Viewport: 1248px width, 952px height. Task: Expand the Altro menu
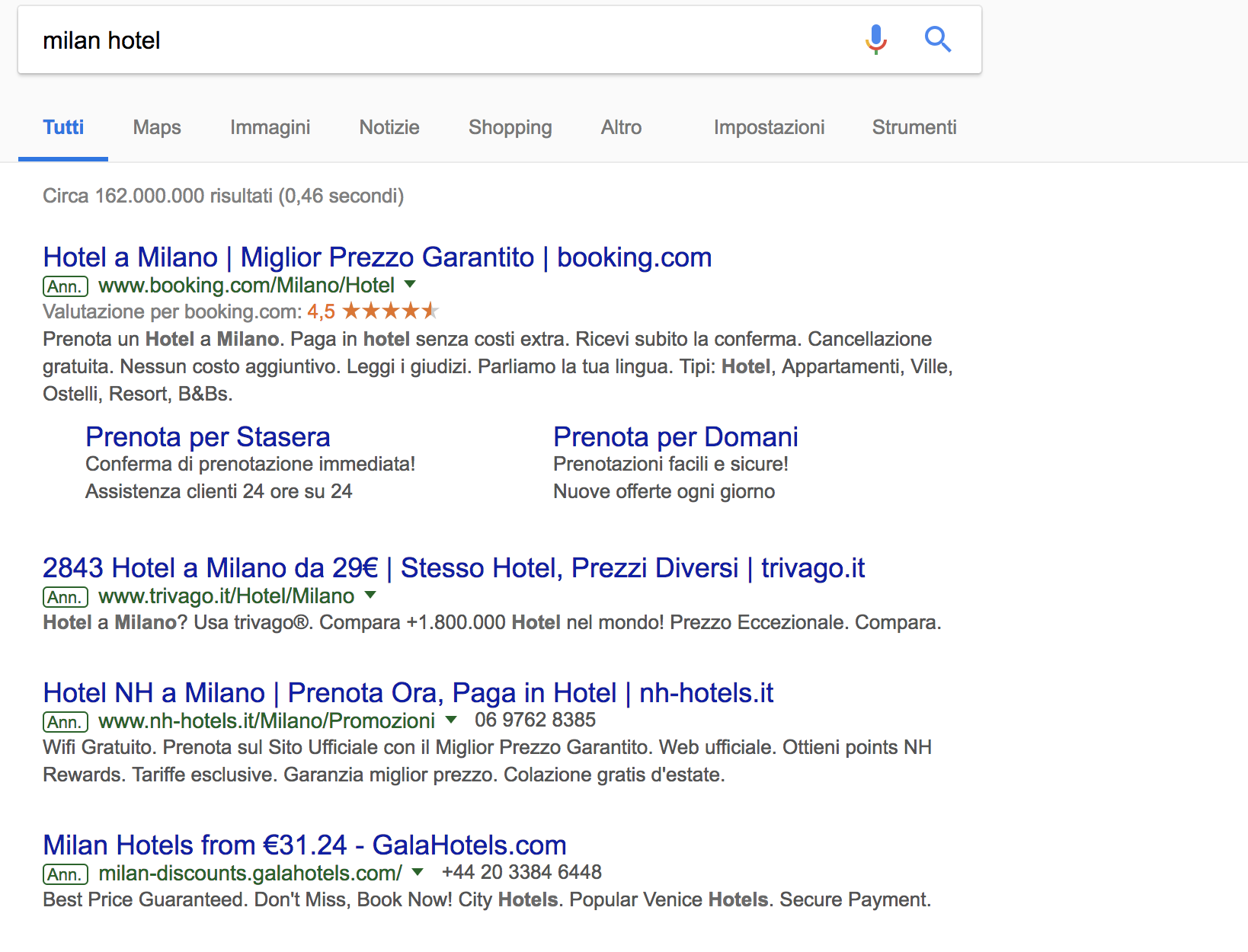pyautogui.click(x=622, y=127)
